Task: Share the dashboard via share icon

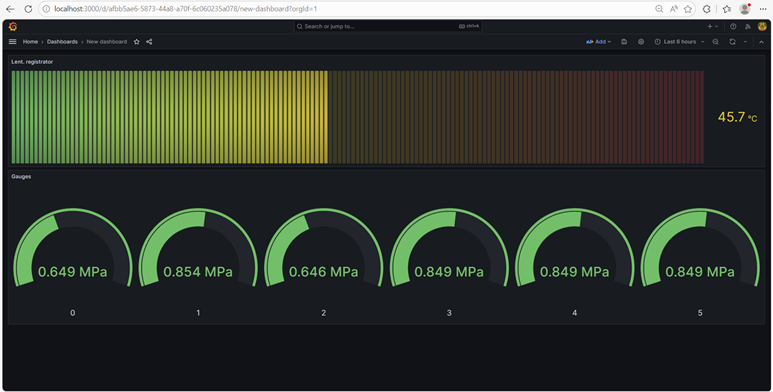Action: click(x=149, y=42)
